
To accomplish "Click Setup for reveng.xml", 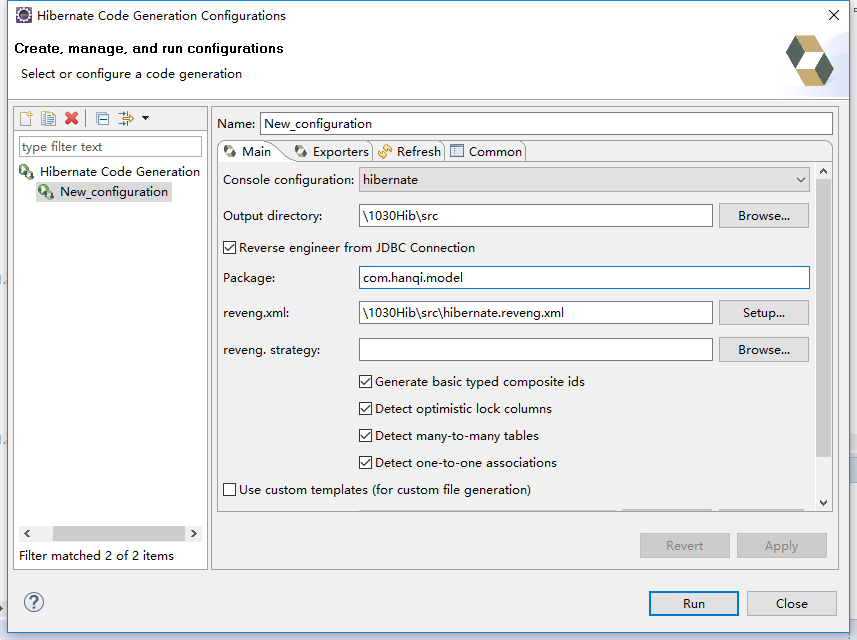I will pos(764,313).
